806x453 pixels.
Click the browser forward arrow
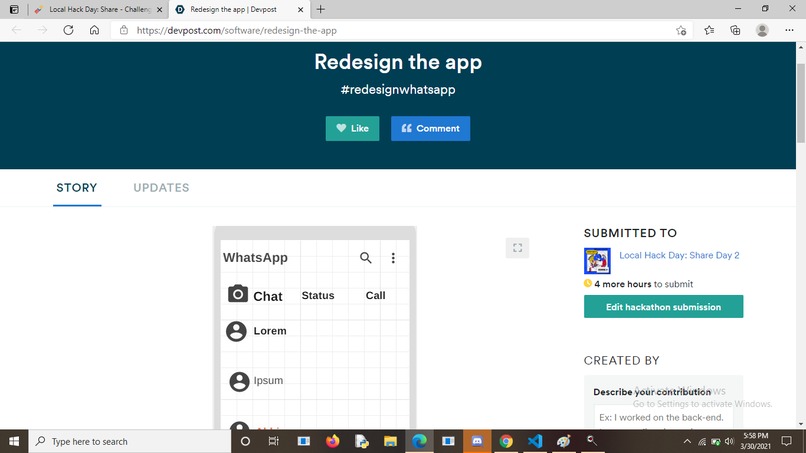click(42, 30)
